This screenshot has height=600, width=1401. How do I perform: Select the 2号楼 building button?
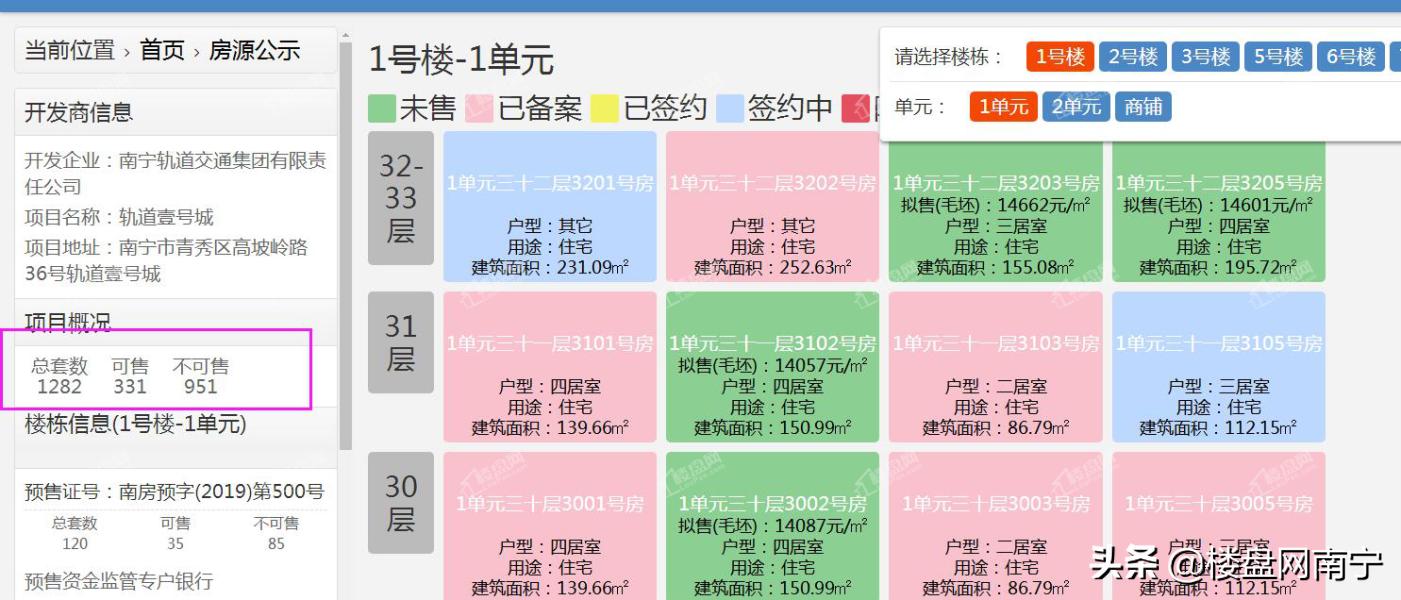tap(1132, 57)
